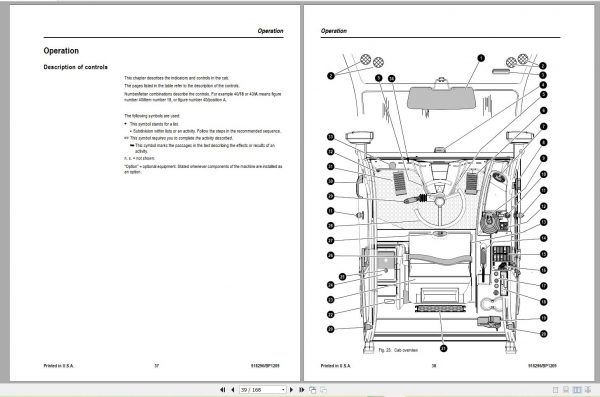Click the 'Operation' main heading on left page
The height and width of the screenshot is (397, 600).
61,51
